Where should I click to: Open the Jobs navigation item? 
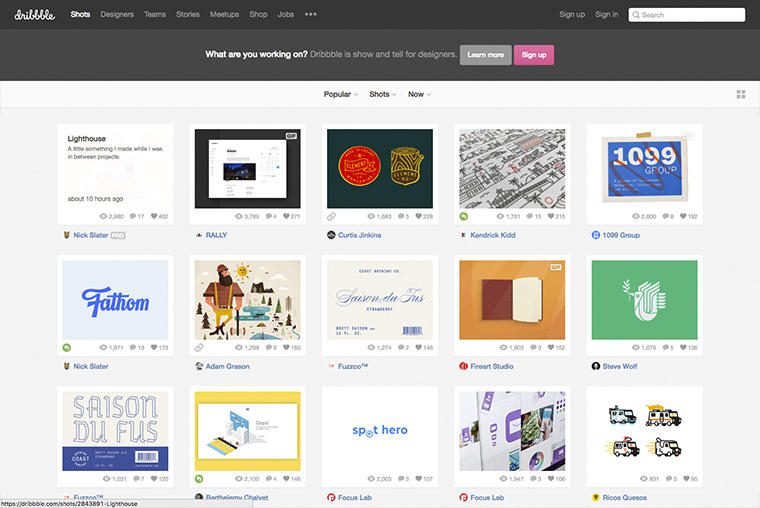(x=285, y=14)
